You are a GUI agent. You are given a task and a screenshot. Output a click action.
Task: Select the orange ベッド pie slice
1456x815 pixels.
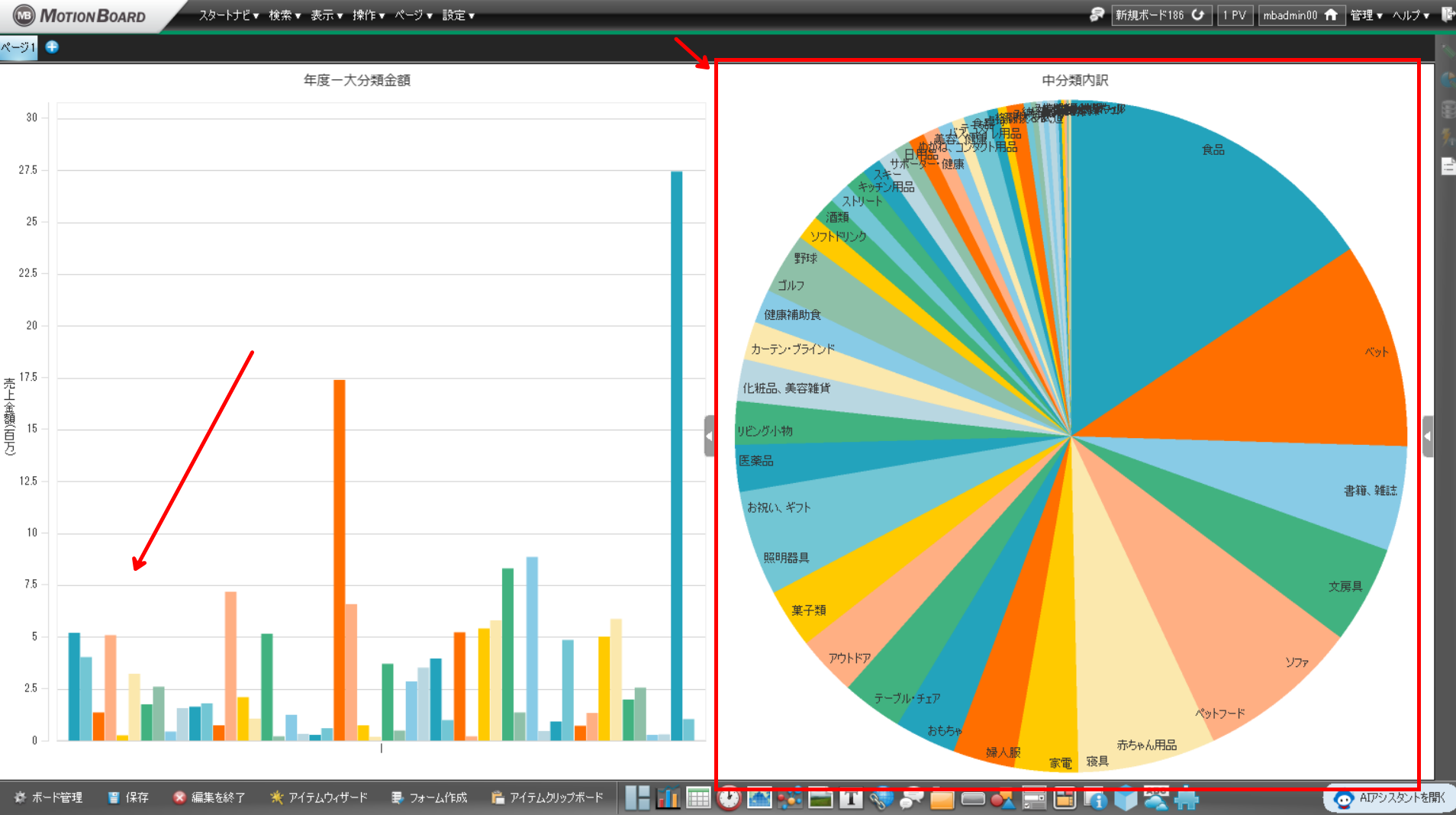(x=1297, y=359)
